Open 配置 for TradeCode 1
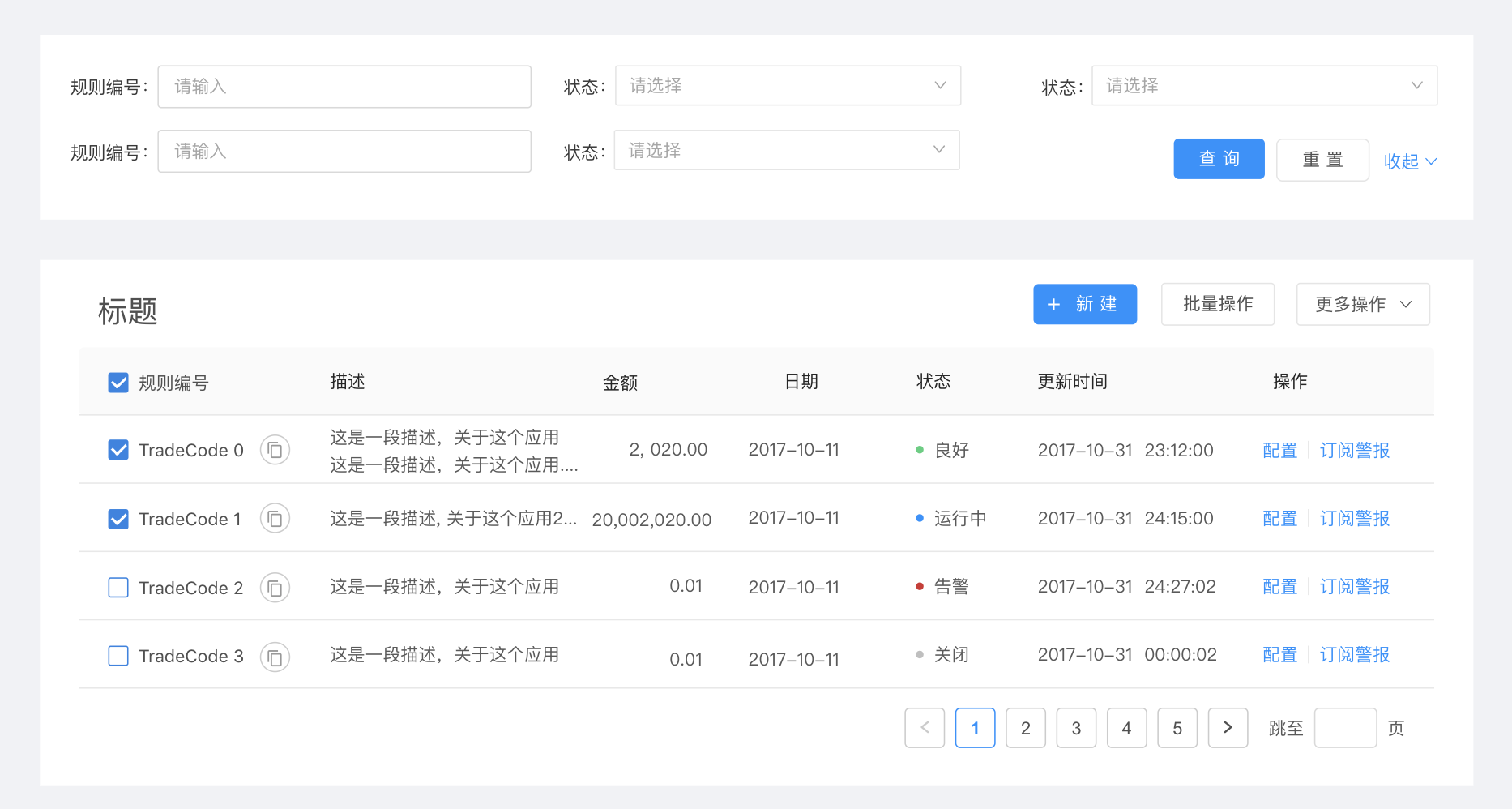This screenshot has width=1512, height=809. (1279, 518)
